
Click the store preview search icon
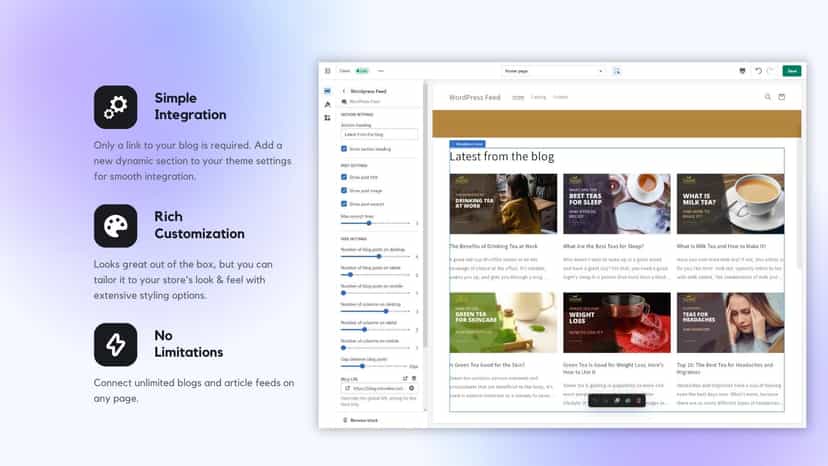tap(768, 97)
